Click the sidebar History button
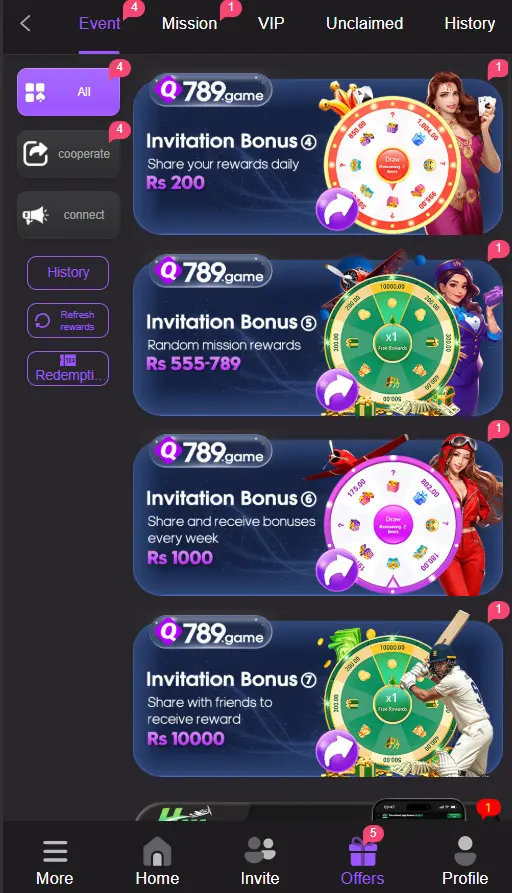 [x=68, y=273]
